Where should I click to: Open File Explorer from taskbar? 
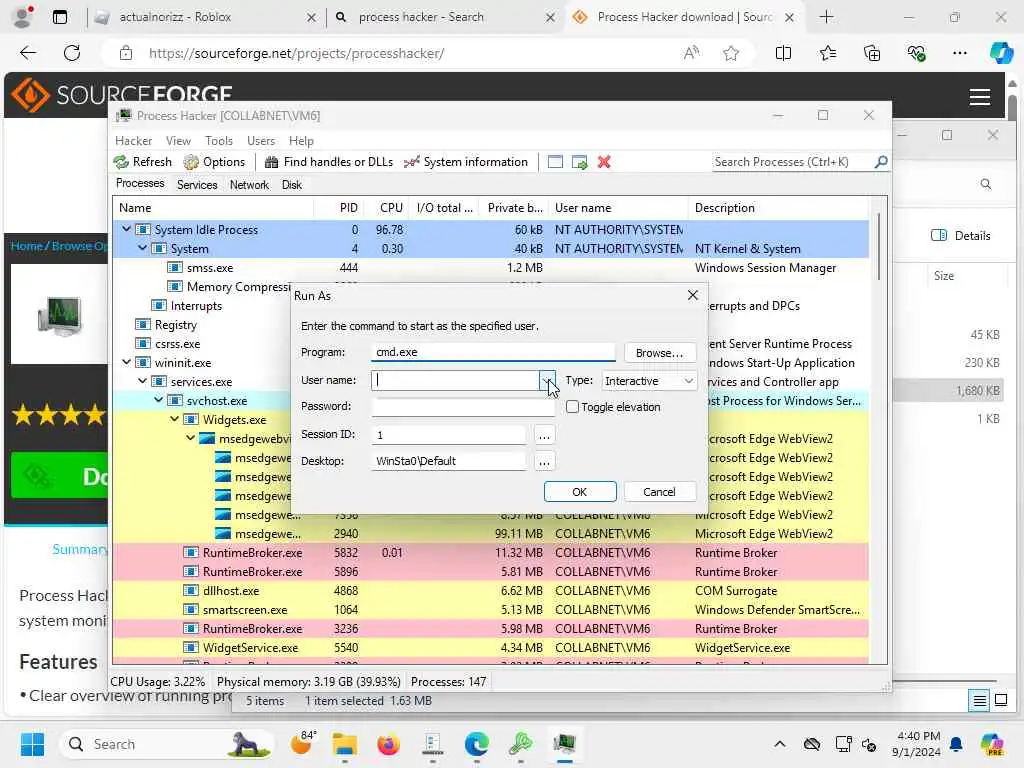[x=345, y=744]
